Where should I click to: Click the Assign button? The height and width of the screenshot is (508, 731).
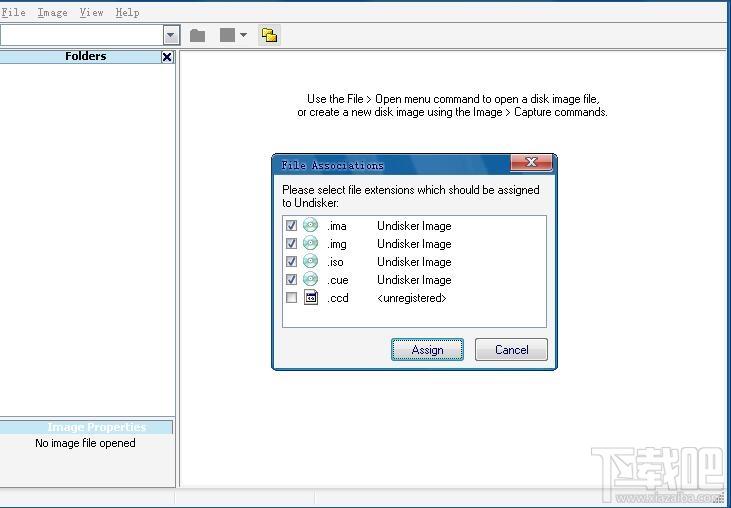[x=427, y=350]
